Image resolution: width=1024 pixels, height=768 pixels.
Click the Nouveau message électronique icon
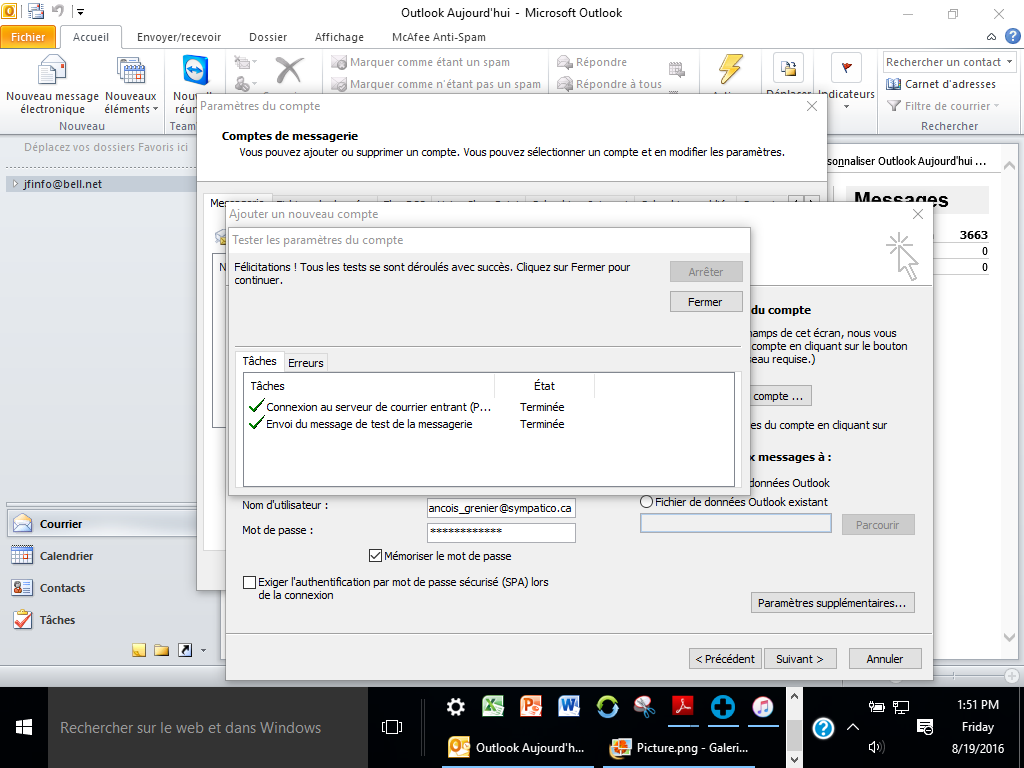pyautogui.click(x=52, y=72)
